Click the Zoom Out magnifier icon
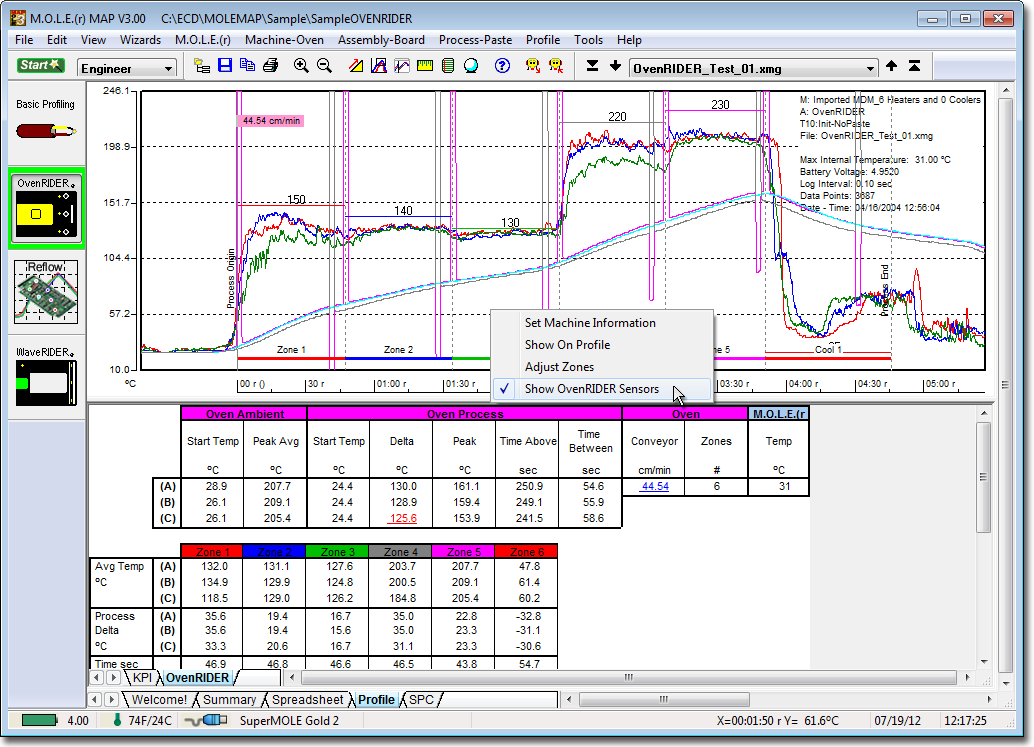The width and height of the screenshot is (1034, 747). pyautogui.click(x=324, y=65)
